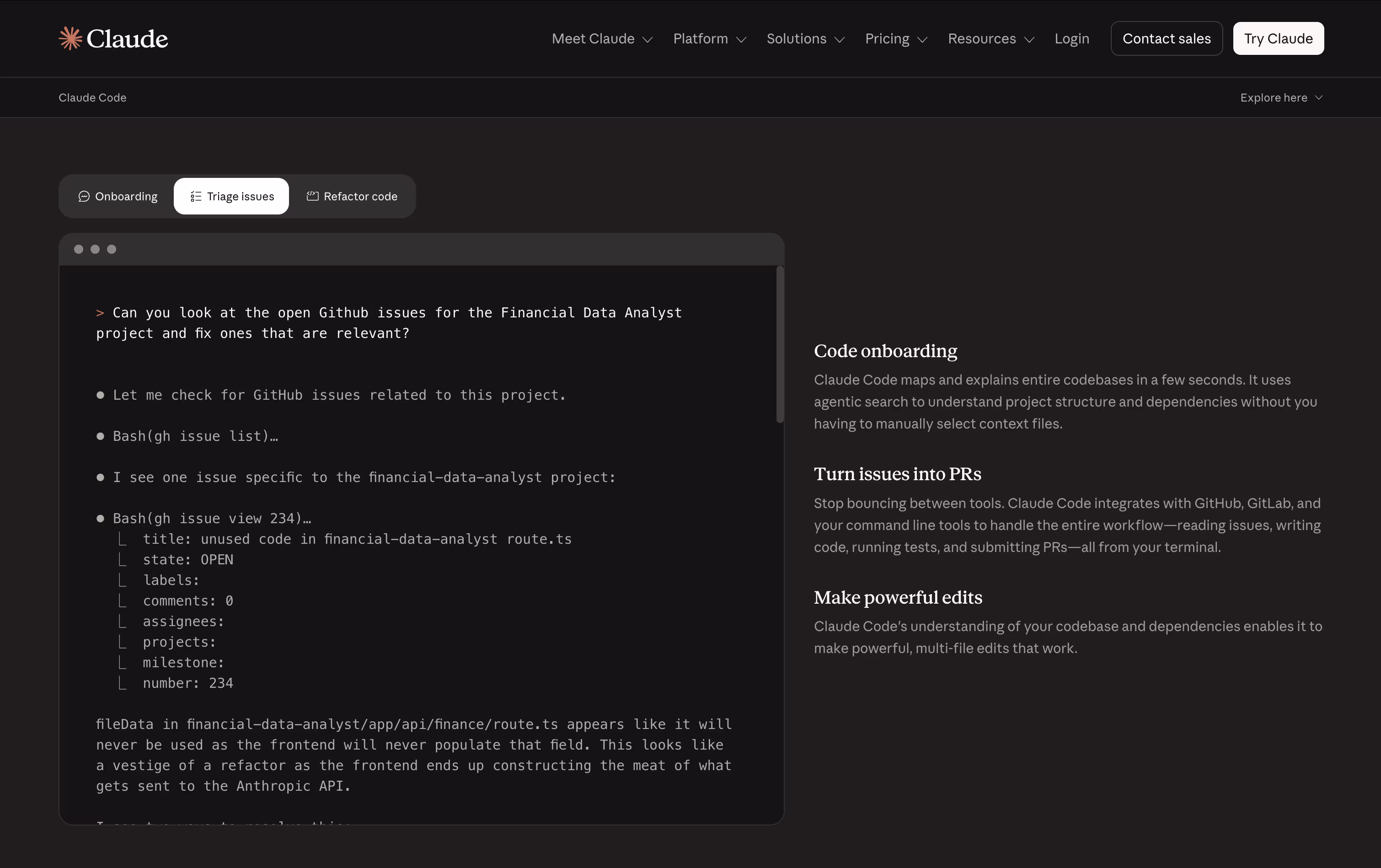Click the line 'Bash(gh issue view 234)…'
Screen dimensions: 1381x868
pyautogui.click(x=212, y=518)
